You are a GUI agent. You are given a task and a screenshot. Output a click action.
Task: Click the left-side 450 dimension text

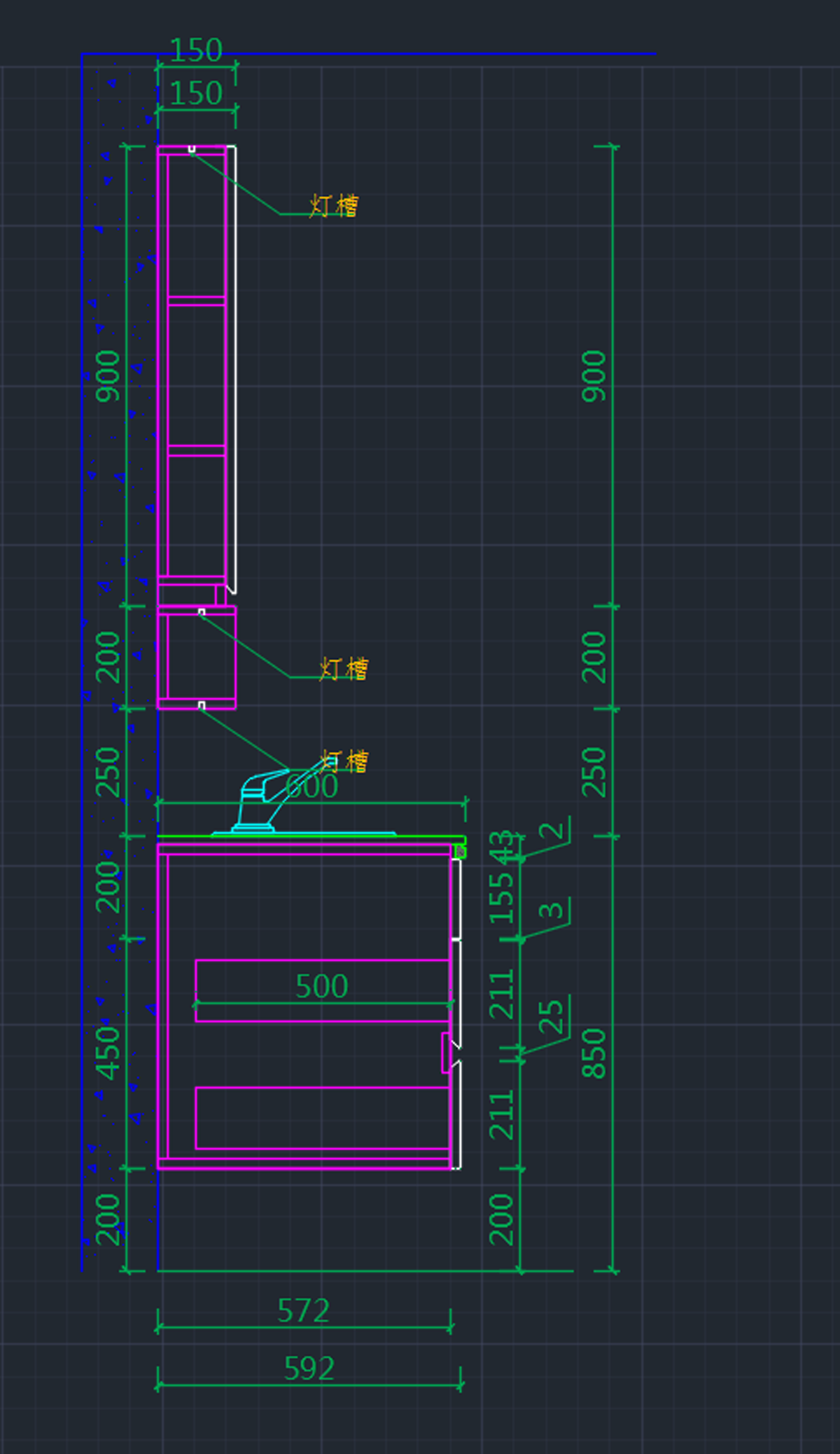(x=108, y=1053)
